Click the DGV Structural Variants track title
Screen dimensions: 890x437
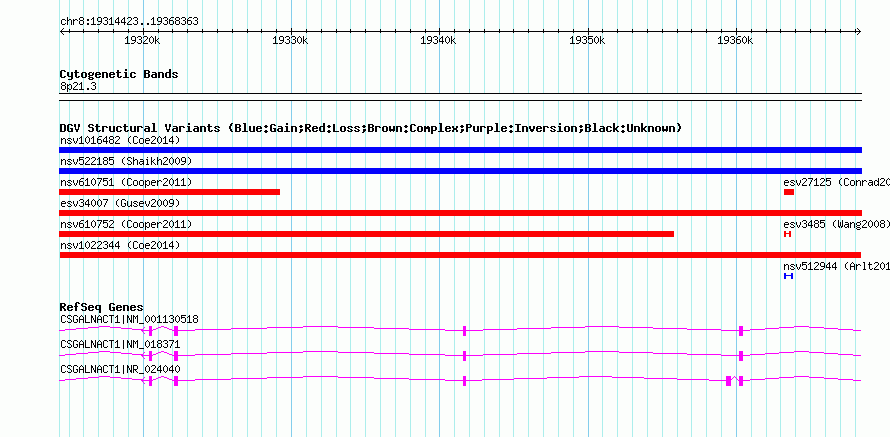pos(371,128)
